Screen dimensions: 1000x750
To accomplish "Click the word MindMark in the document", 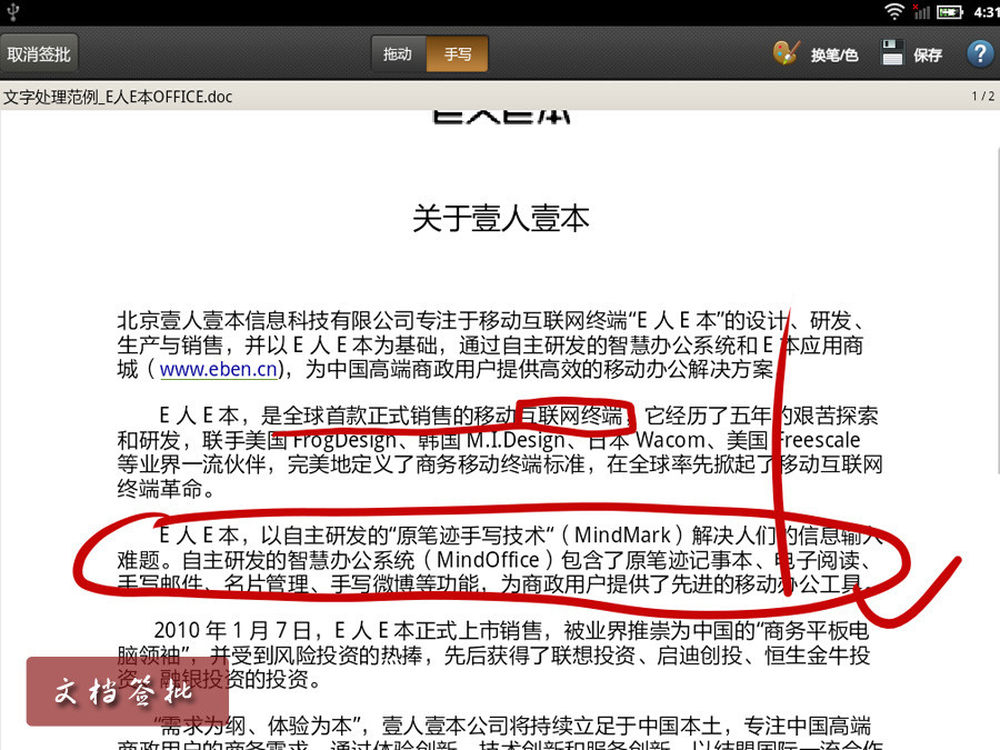I will click(622, 535).
